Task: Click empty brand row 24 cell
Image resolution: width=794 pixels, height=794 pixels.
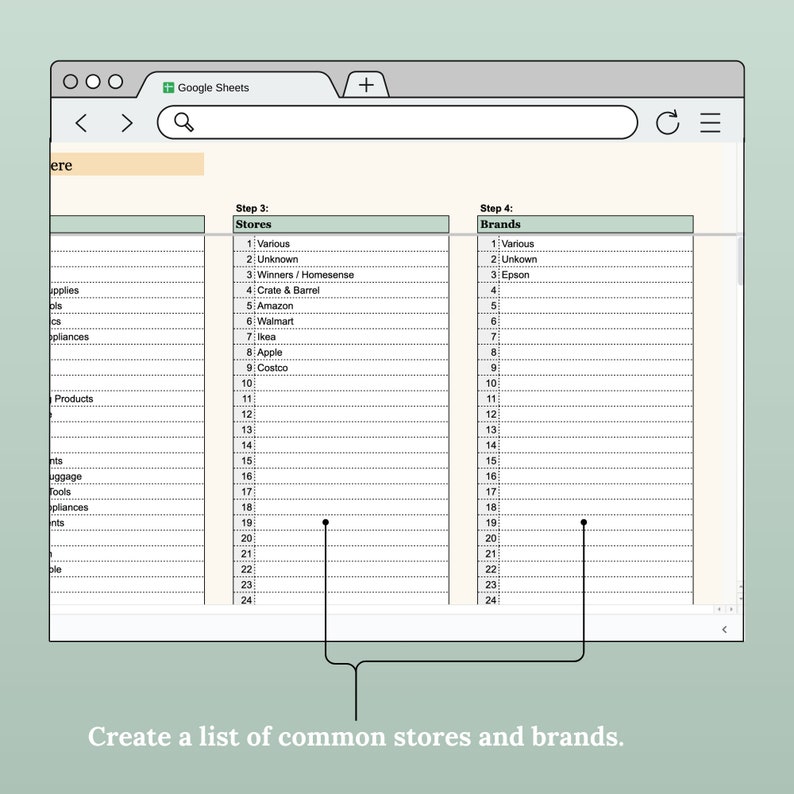Action: click(596, 599)
